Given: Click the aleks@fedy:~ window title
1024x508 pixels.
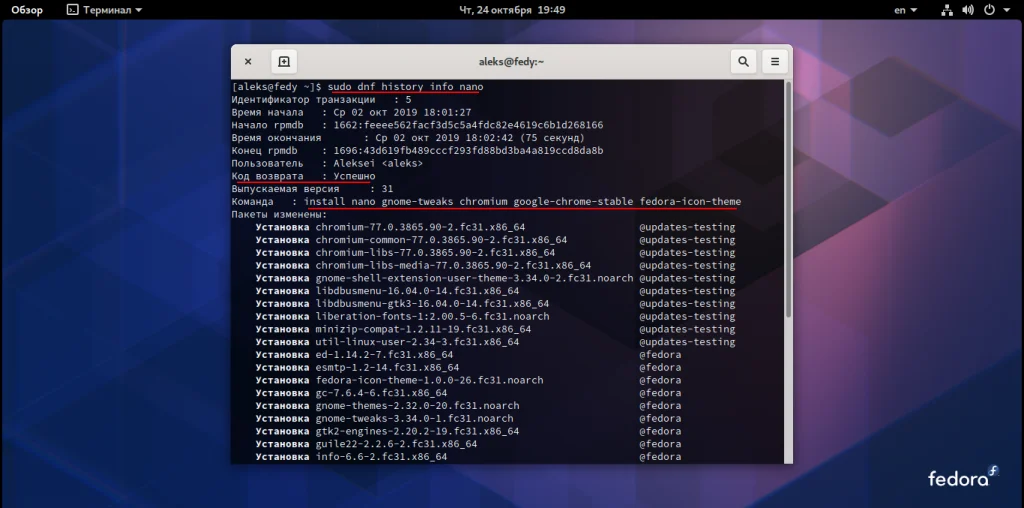Looking at the screenshot, I should pos(511,61).
